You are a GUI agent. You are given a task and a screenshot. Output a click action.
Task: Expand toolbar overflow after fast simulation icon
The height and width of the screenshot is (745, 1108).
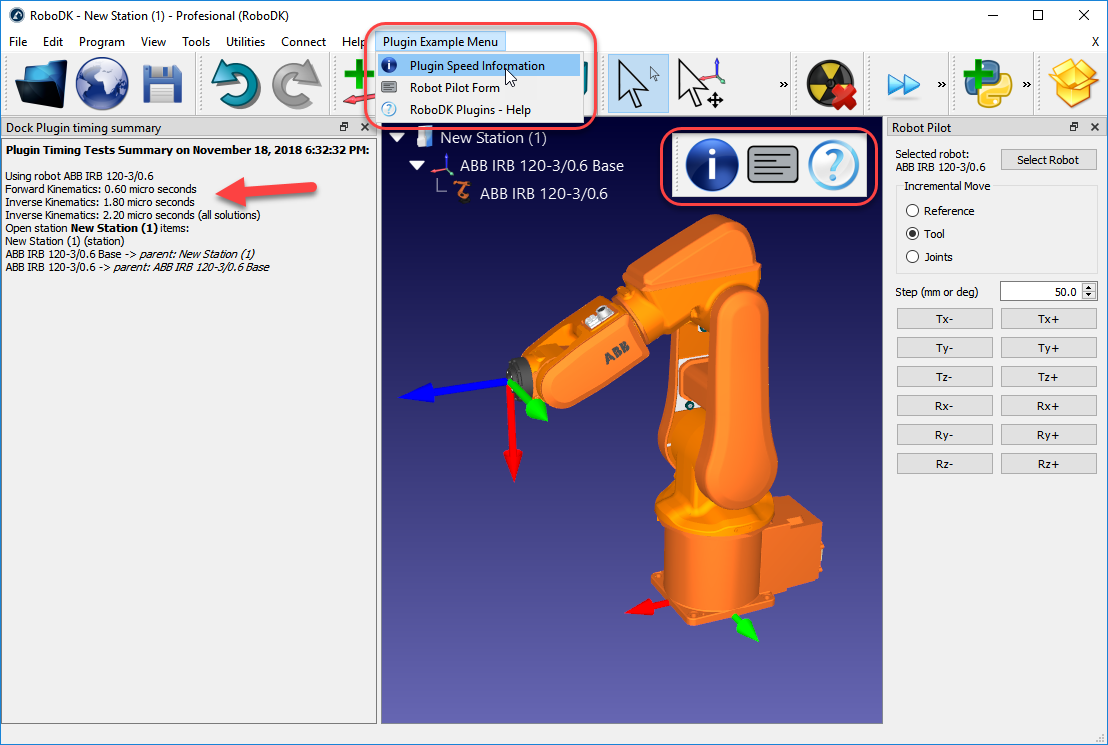point(941,85)
